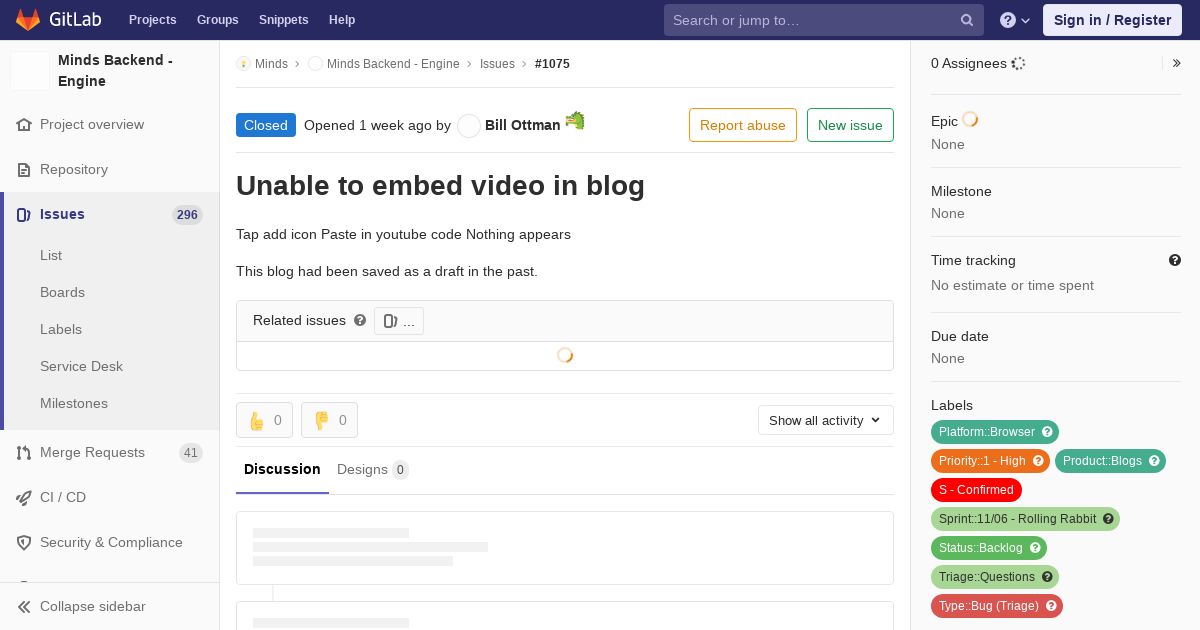Open the Issues breadcrumb link

(497, 64)
